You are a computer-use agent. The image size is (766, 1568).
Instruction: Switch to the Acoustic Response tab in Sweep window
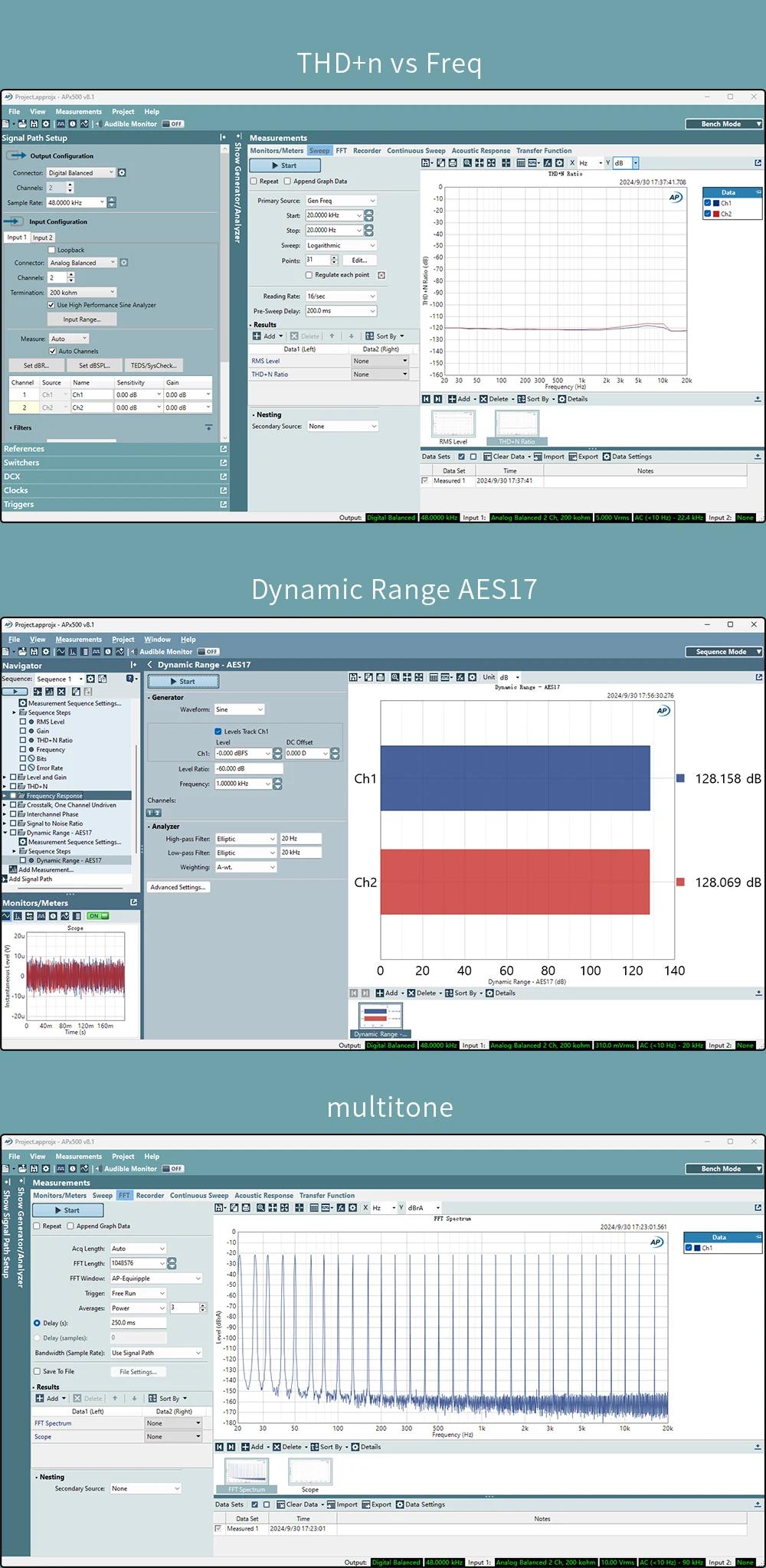click(x=480, y=151)
